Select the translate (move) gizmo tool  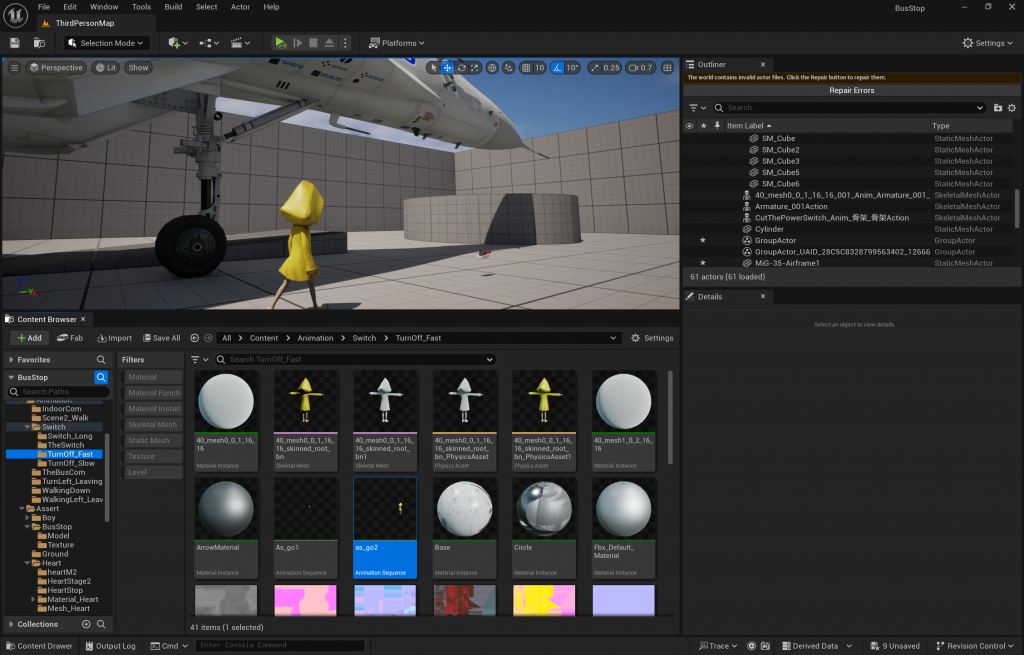click(x=447, y=67)
